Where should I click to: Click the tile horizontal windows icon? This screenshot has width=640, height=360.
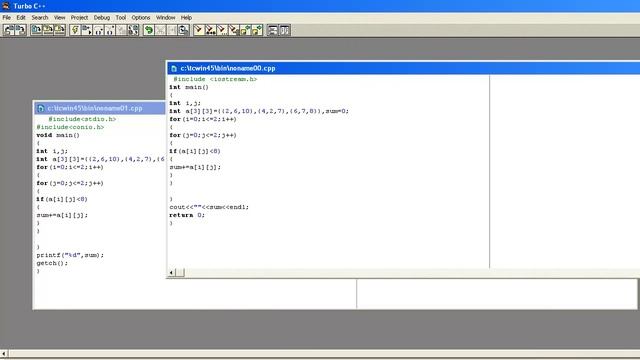[273, 30]
